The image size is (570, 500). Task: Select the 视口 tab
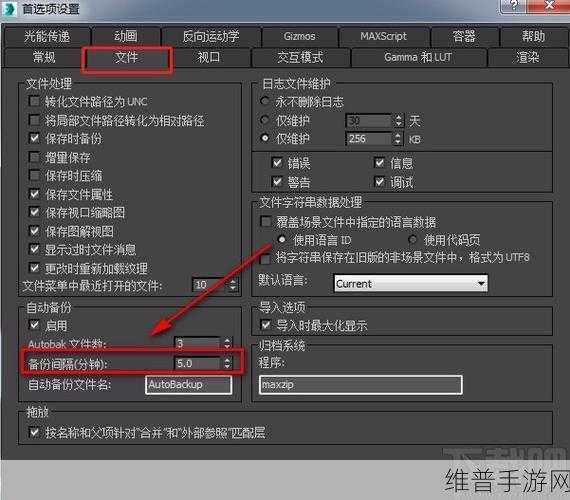[209, 57]
